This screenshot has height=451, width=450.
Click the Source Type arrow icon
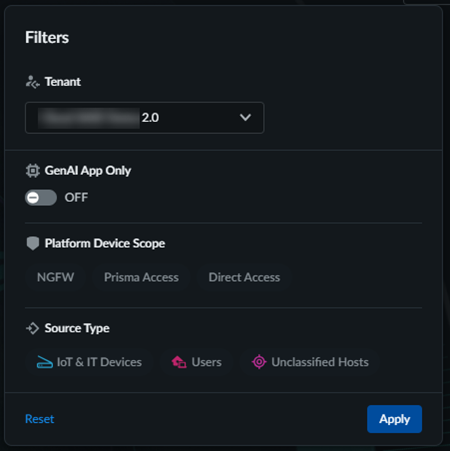(x=33, y=328)
